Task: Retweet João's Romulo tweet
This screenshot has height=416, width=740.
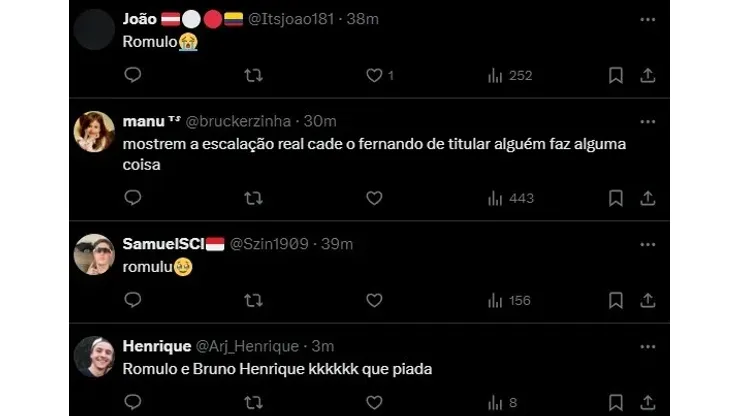Action: point(253,75)
